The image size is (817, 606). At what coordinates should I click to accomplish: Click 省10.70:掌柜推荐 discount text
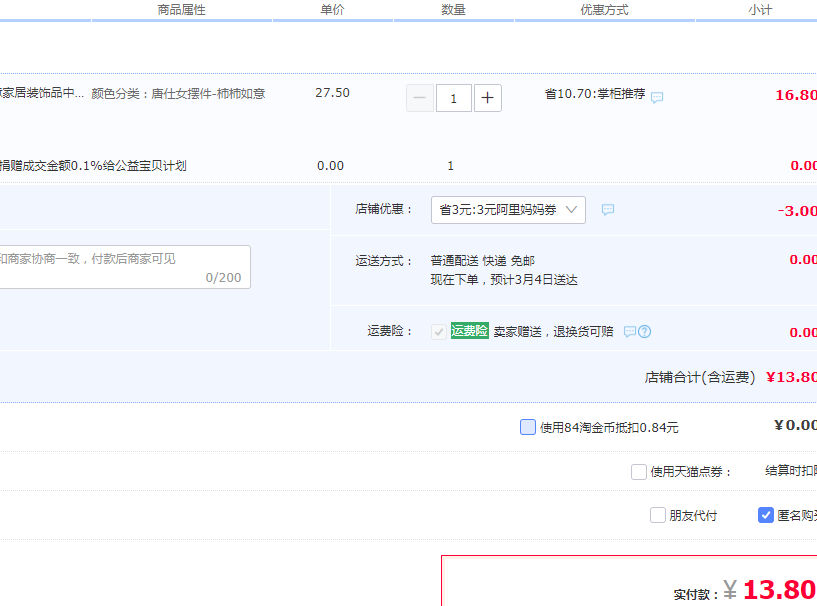[595, 94]
